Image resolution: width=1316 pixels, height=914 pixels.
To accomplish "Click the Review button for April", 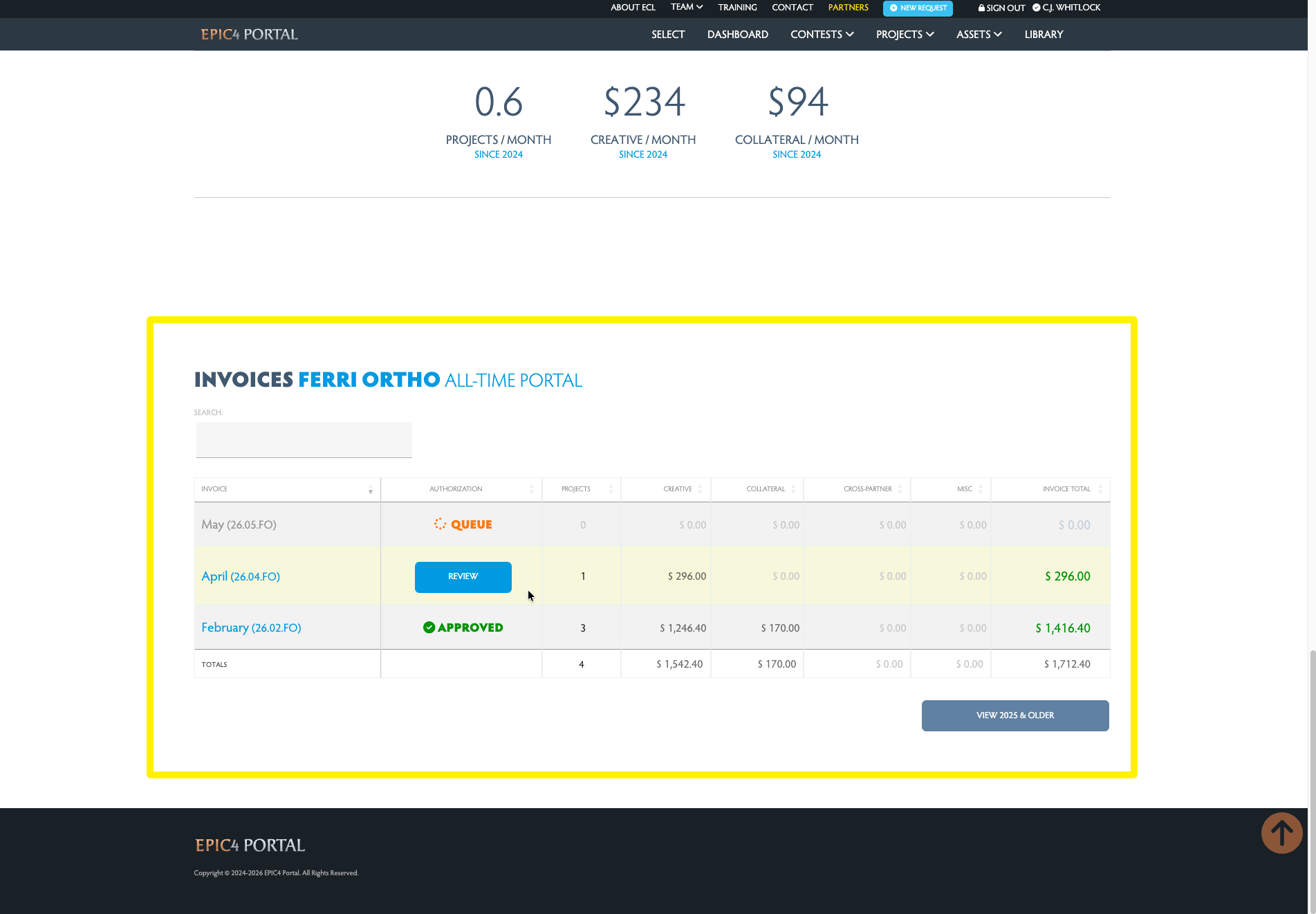I will coord(463,577).
